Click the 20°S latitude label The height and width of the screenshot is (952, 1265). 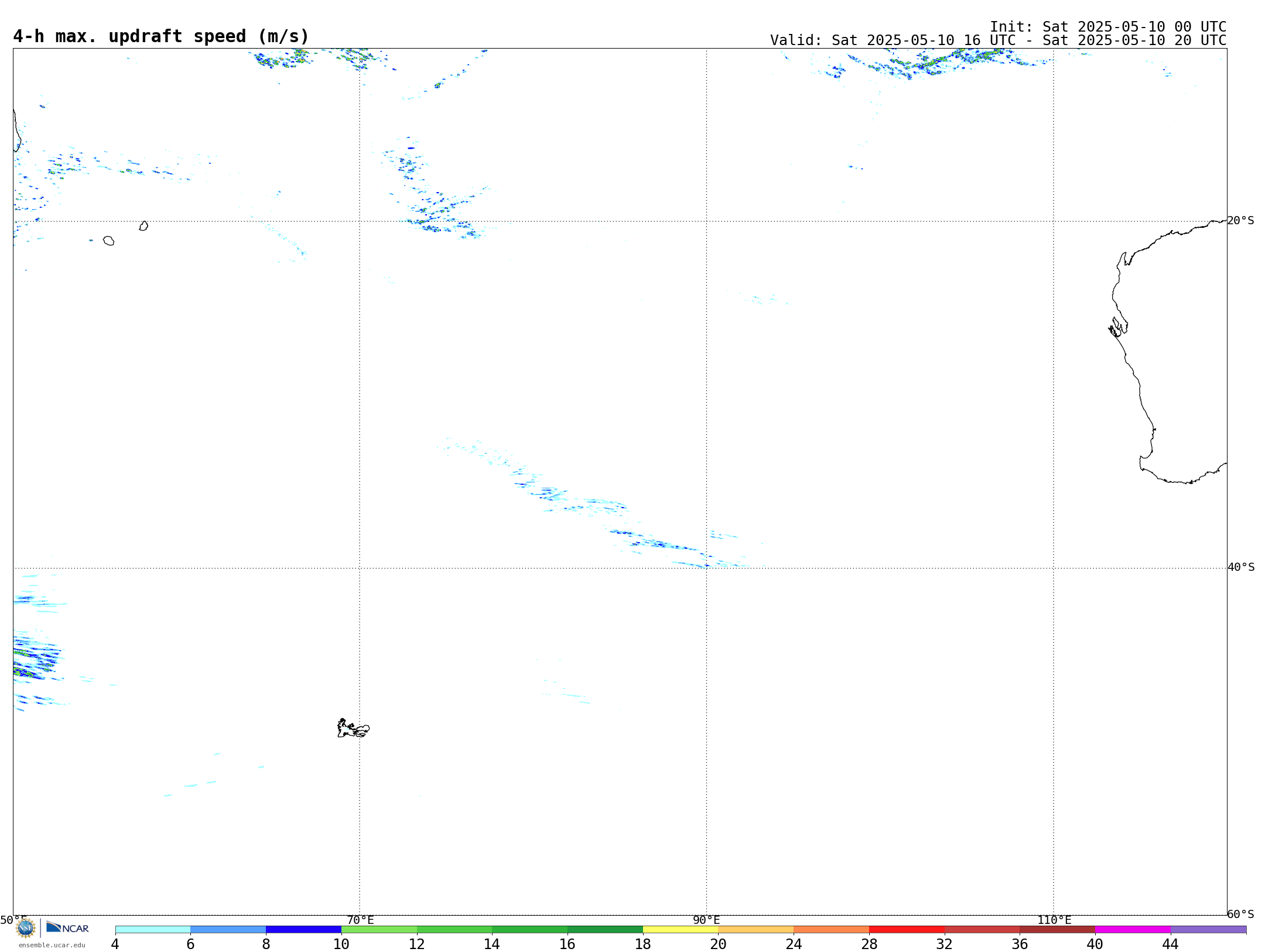(1240, 221)
